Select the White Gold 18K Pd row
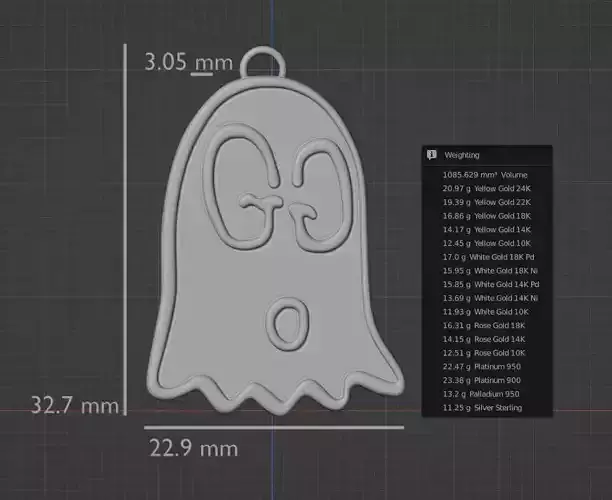 coord(488,257)
